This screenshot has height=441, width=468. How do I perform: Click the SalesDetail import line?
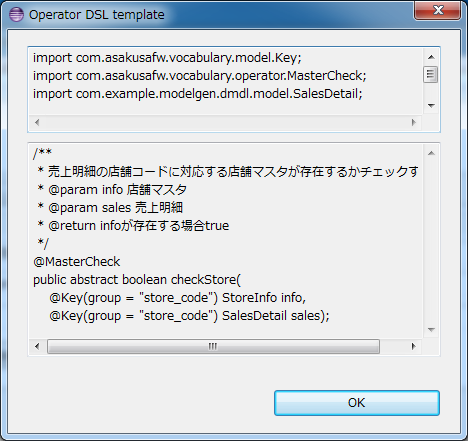[198, 94]
